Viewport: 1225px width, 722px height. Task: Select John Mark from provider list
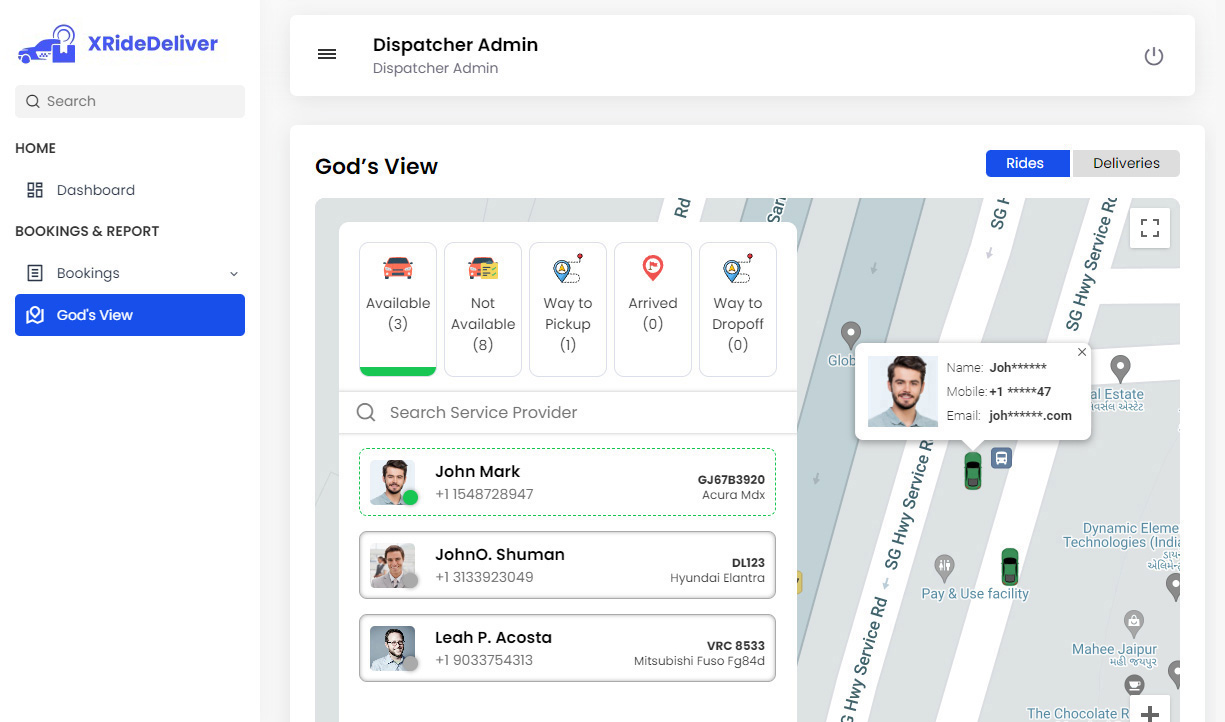coord(567,482)
